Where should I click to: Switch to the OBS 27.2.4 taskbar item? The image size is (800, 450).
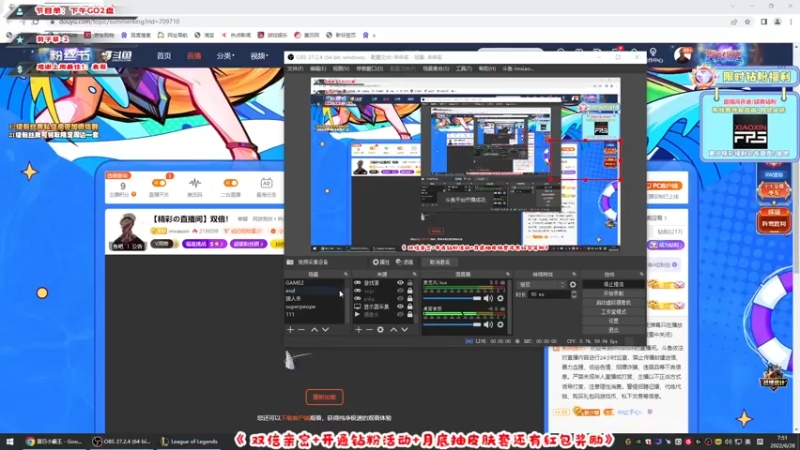click(x=121, y=442)
